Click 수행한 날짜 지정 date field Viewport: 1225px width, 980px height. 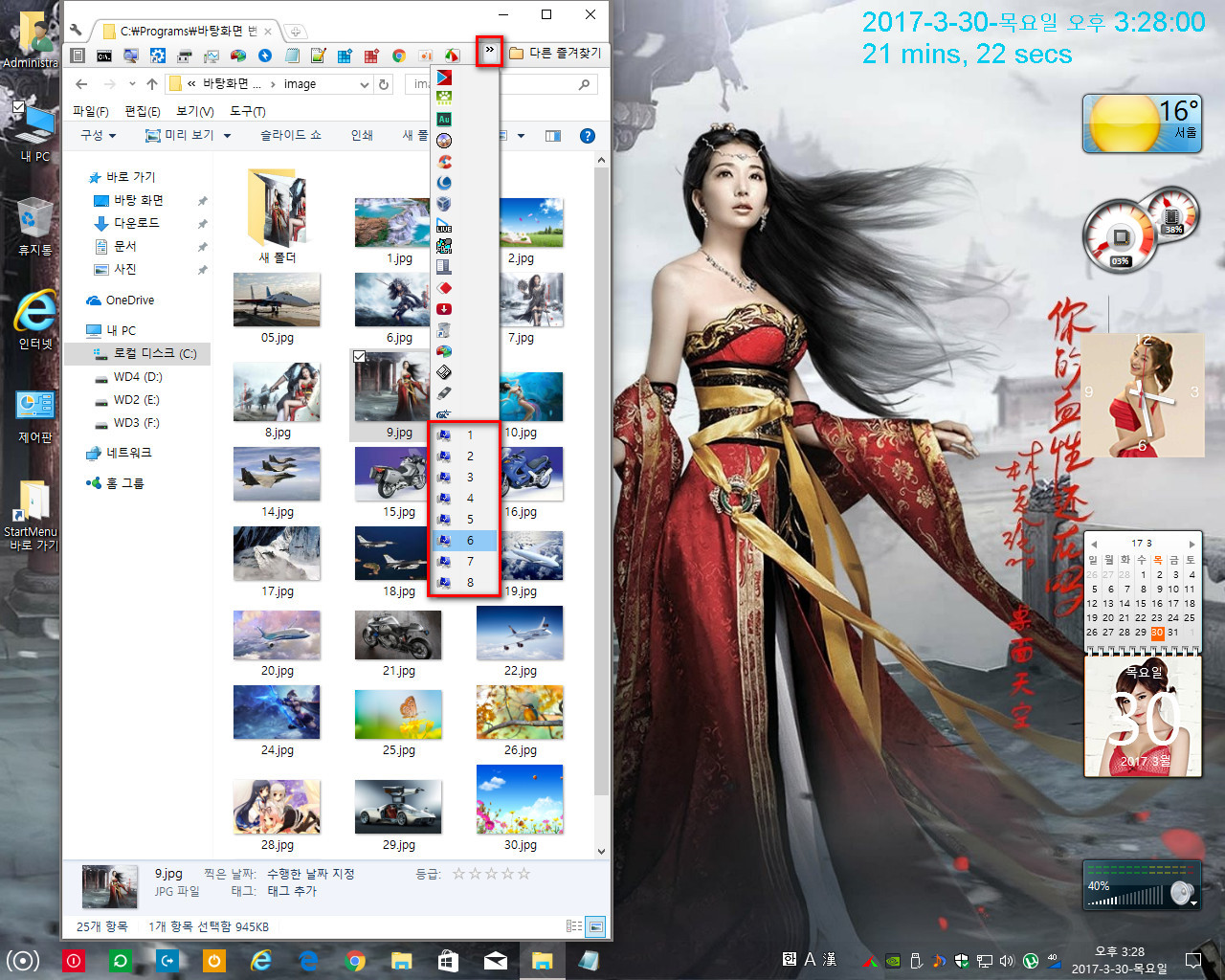[311, 874]
